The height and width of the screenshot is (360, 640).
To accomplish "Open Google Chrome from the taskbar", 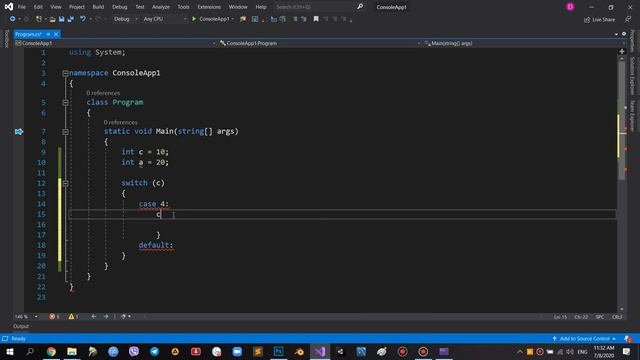I will 51,351.
